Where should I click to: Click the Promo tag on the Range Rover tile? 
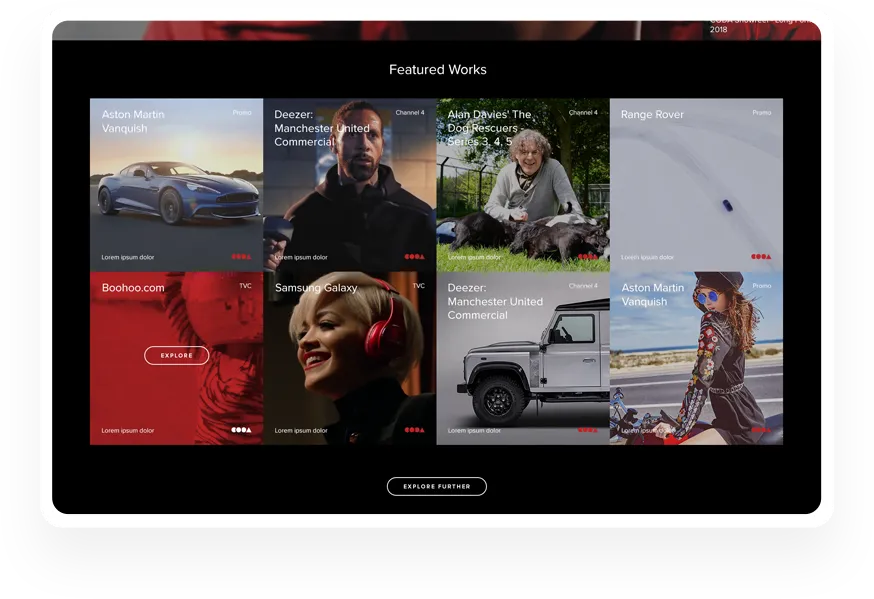tap(761, 113)
